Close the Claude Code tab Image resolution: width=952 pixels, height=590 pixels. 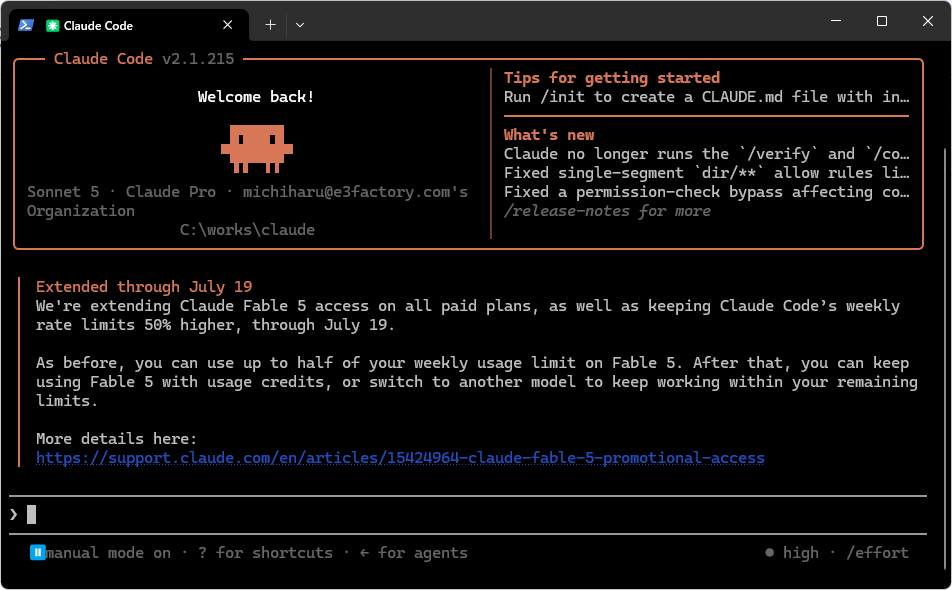click(x=227, y=25)
